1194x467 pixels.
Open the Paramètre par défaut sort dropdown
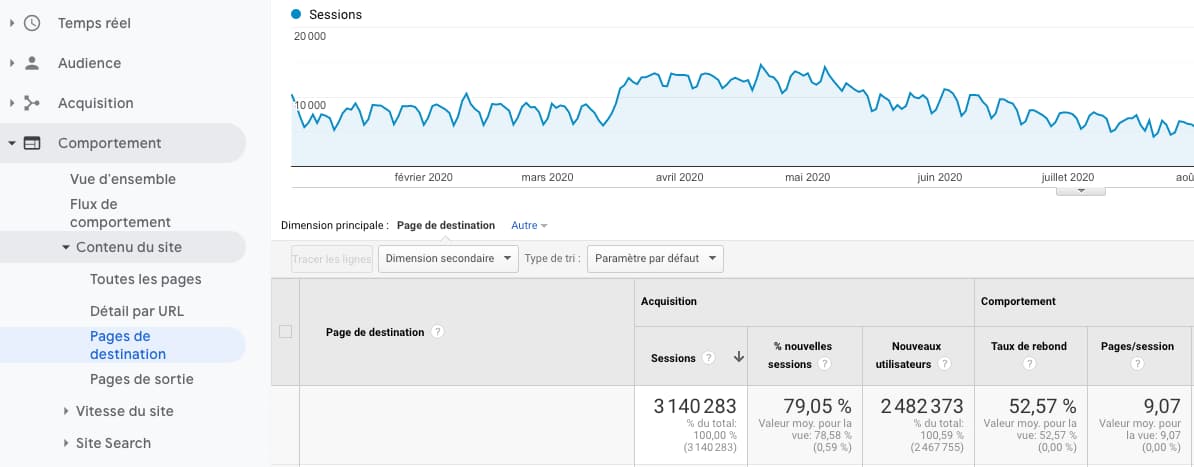point(655,259)
